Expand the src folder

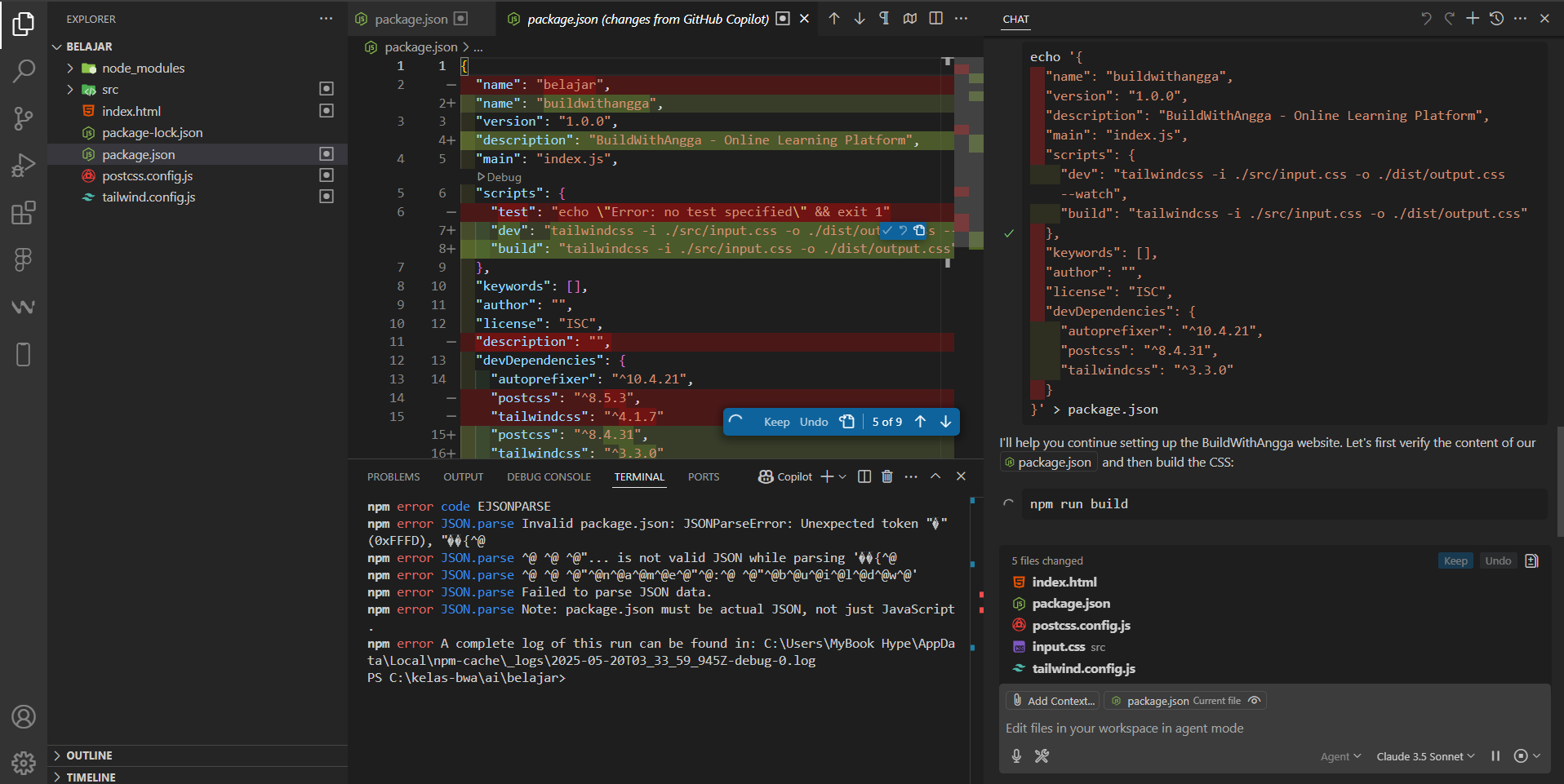tap(70, 90)
